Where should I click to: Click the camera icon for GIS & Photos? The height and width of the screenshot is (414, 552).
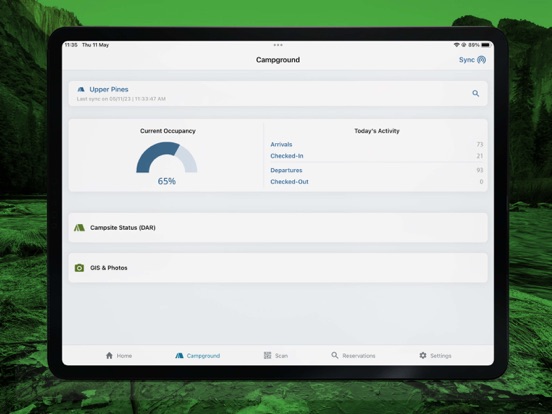click(x=79, y=268)
